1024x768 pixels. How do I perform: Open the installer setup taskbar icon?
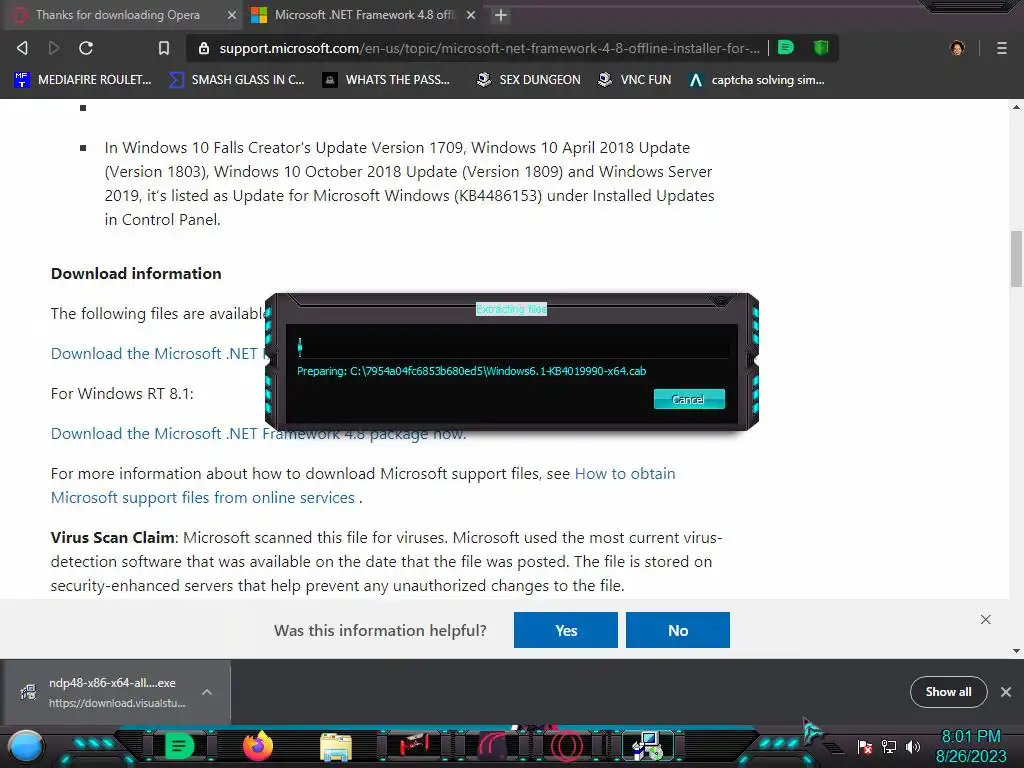647,746
